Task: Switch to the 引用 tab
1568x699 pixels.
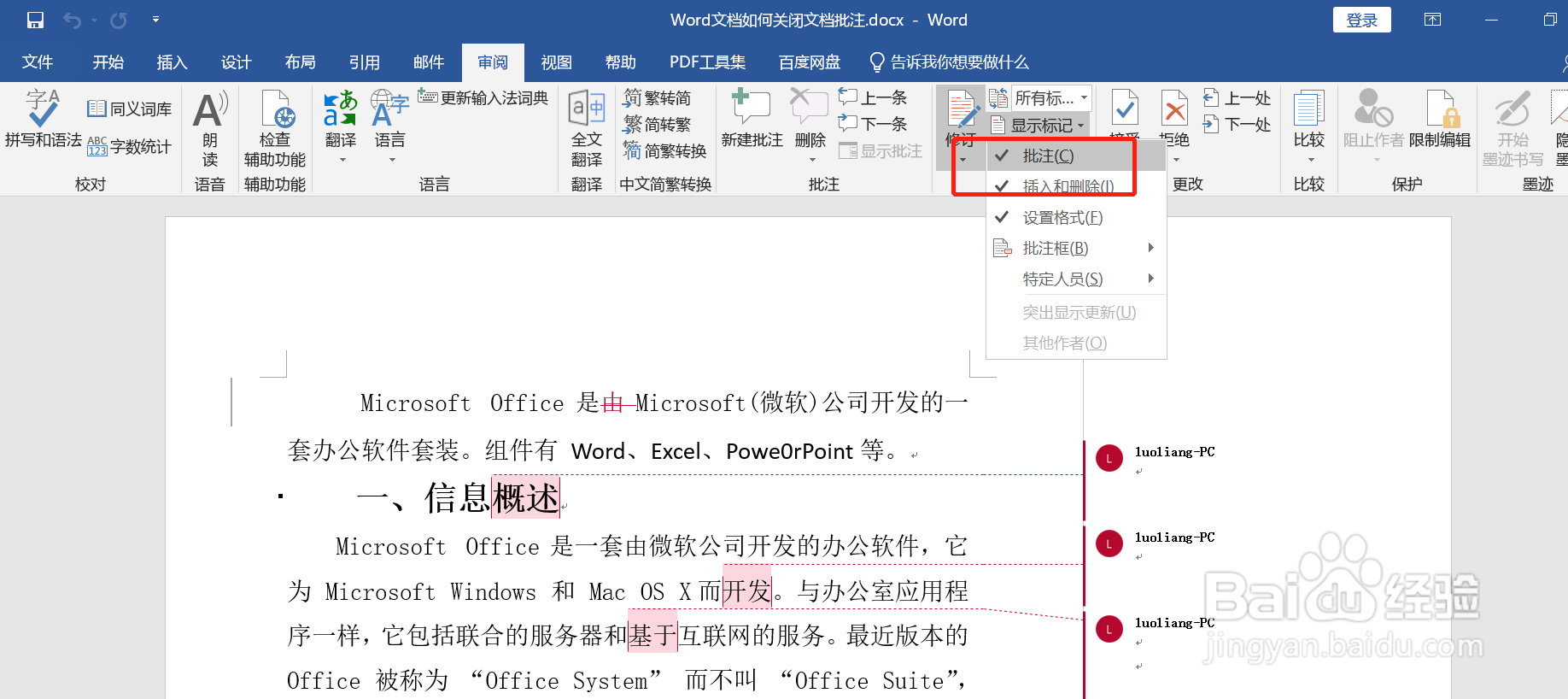Action: tap(364, 62)
